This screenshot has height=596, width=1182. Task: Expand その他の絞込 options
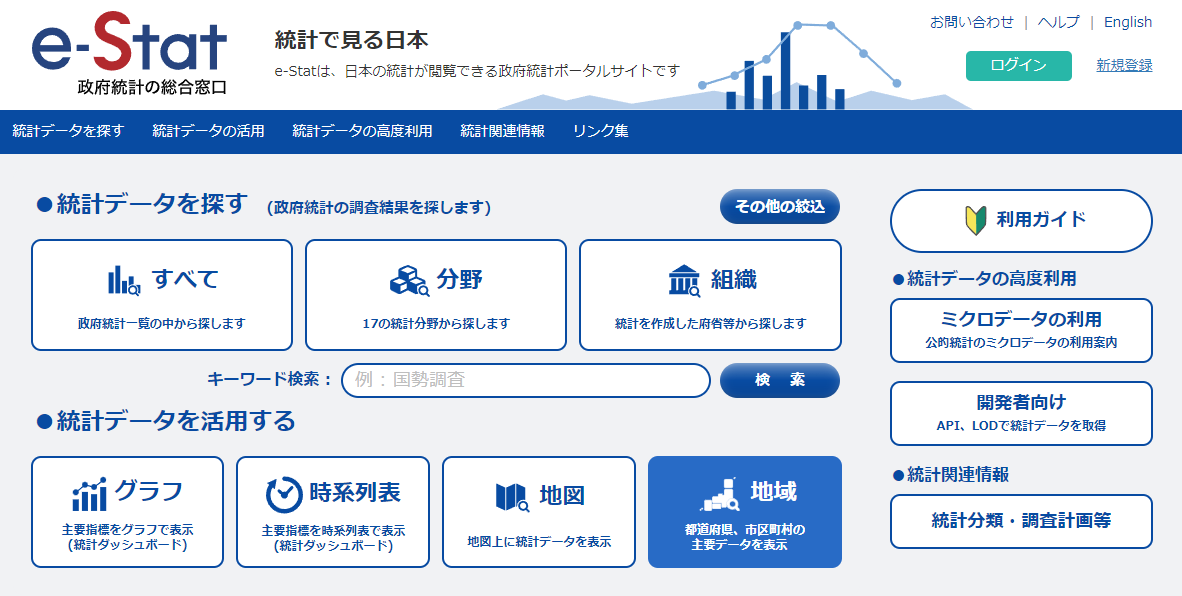pyautogui.click(x=779, y=207)
